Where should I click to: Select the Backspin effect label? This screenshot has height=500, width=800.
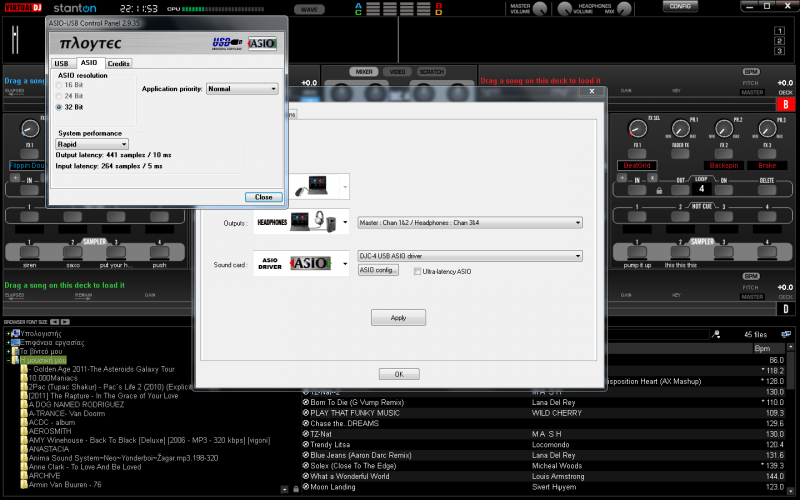pyautogui.click(x=723, y=165)
